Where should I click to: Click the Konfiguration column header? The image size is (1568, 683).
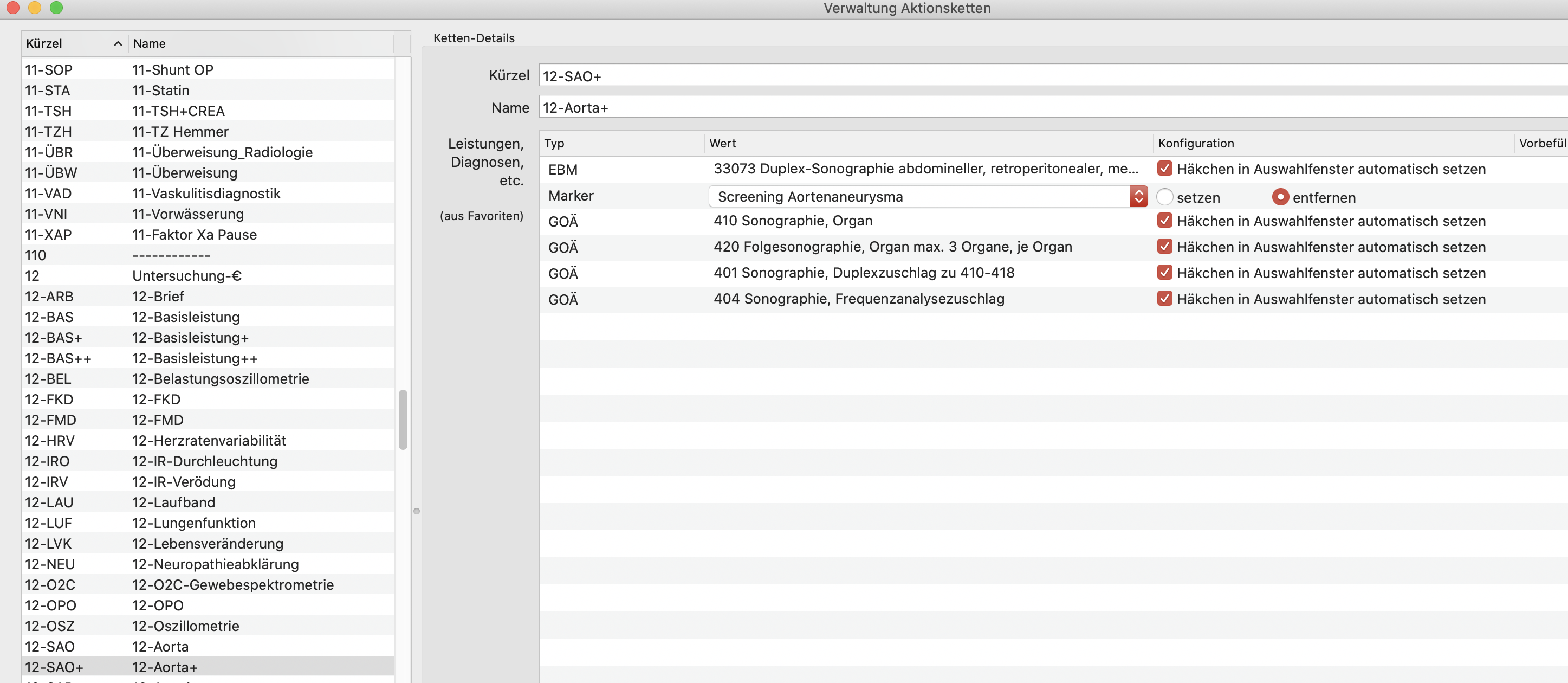tap(1333, 143)
